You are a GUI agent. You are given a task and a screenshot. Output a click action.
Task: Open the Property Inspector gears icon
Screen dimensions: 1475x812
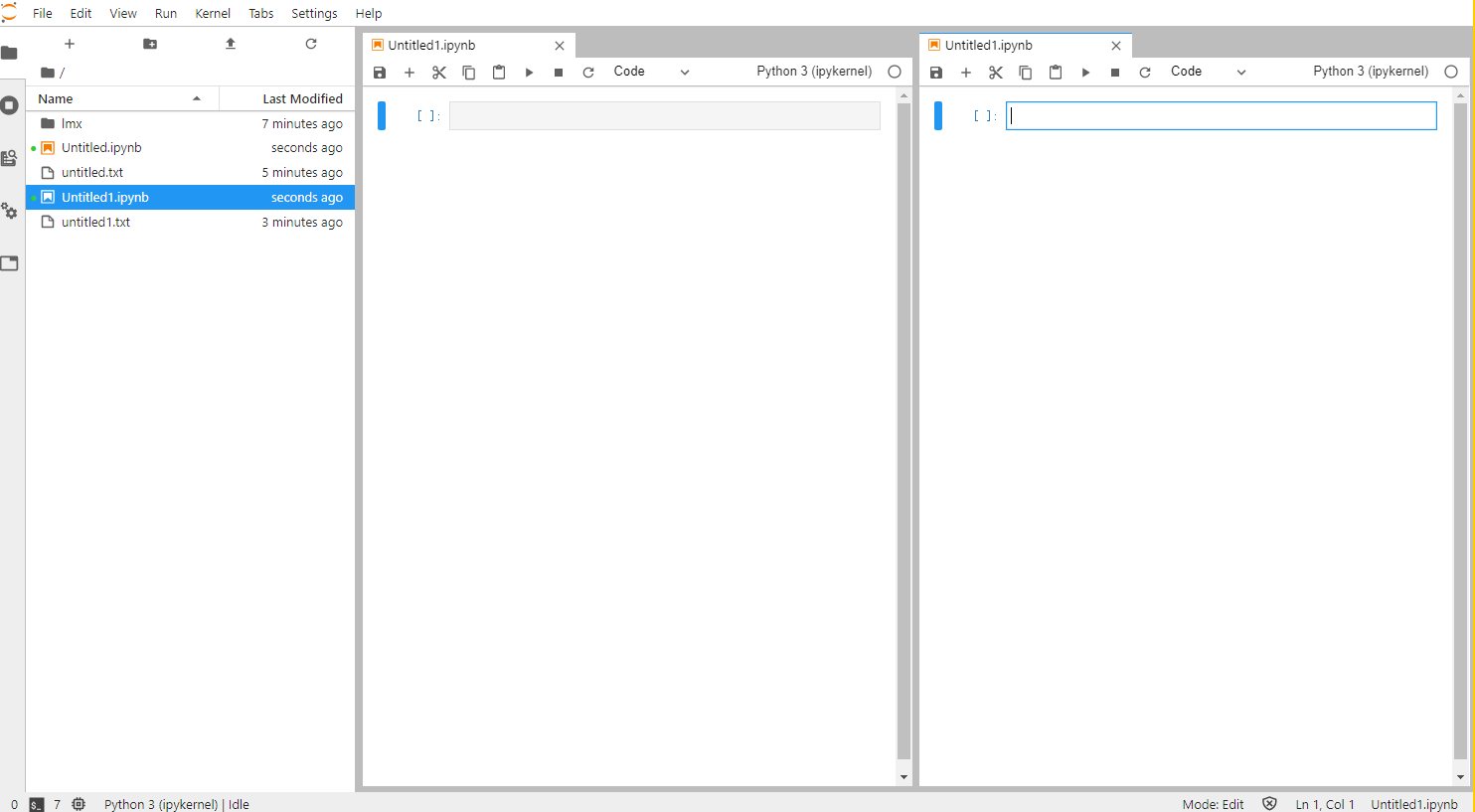(10, 211)
